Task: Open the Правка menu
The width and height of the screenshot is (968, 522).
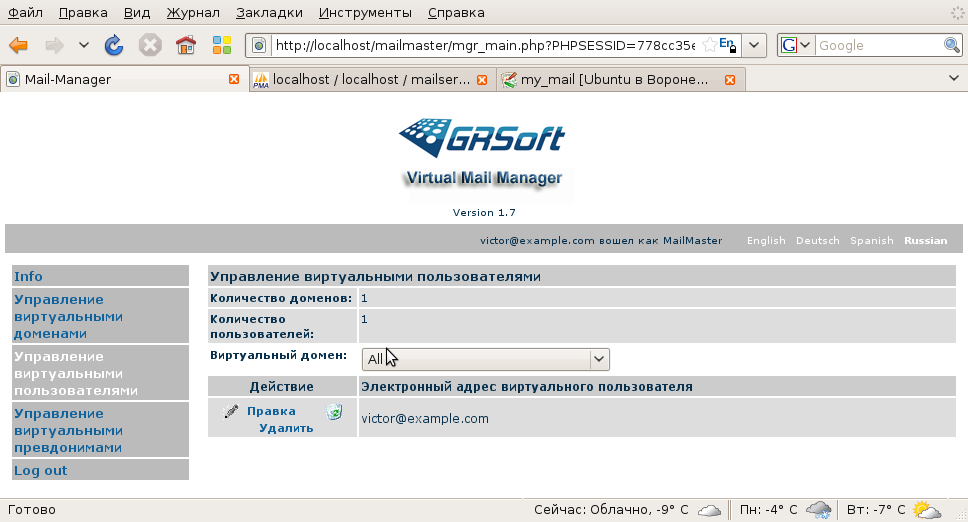Action: click(x=83, y=12)
